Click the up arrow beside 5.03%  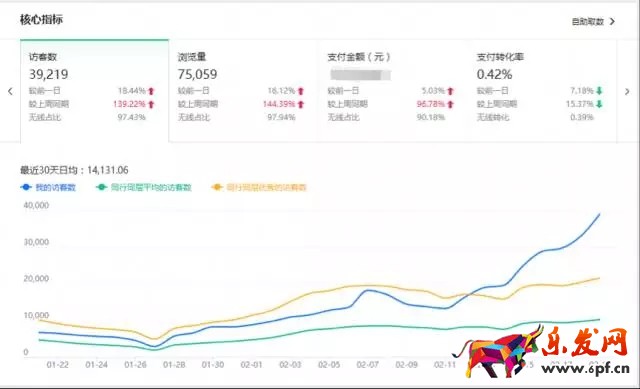(x=450, y=91)
